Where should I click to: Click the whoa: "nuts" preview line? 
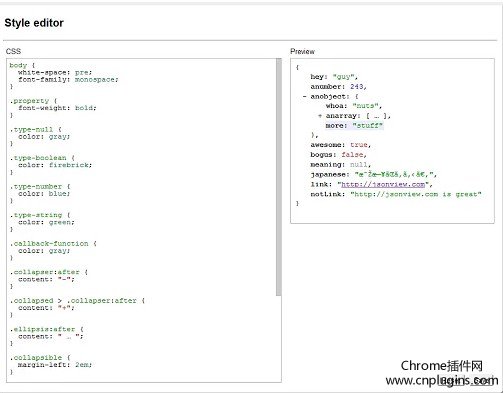354,106
